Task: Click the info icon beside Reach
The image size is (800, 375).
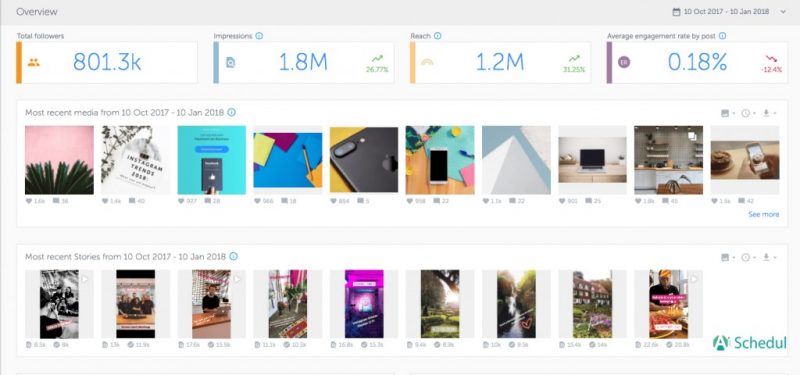Action: 437,36
